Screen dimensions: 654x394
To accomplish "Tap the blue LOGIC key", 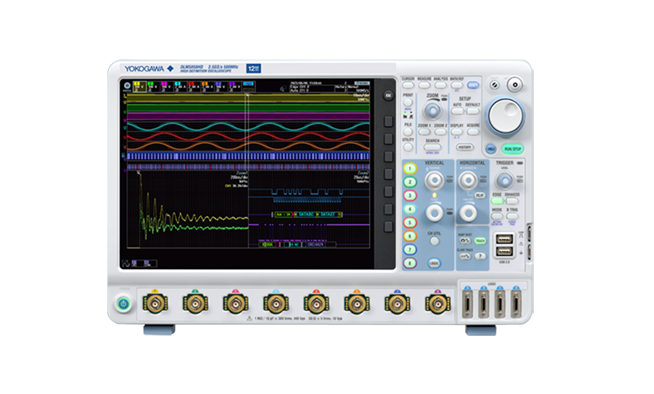I will [x=434, y=263].
